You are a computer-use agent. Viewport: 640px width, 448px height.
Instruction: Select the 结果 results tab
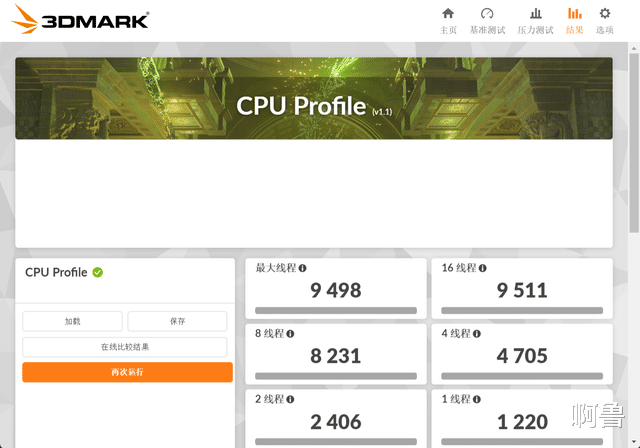574,21
